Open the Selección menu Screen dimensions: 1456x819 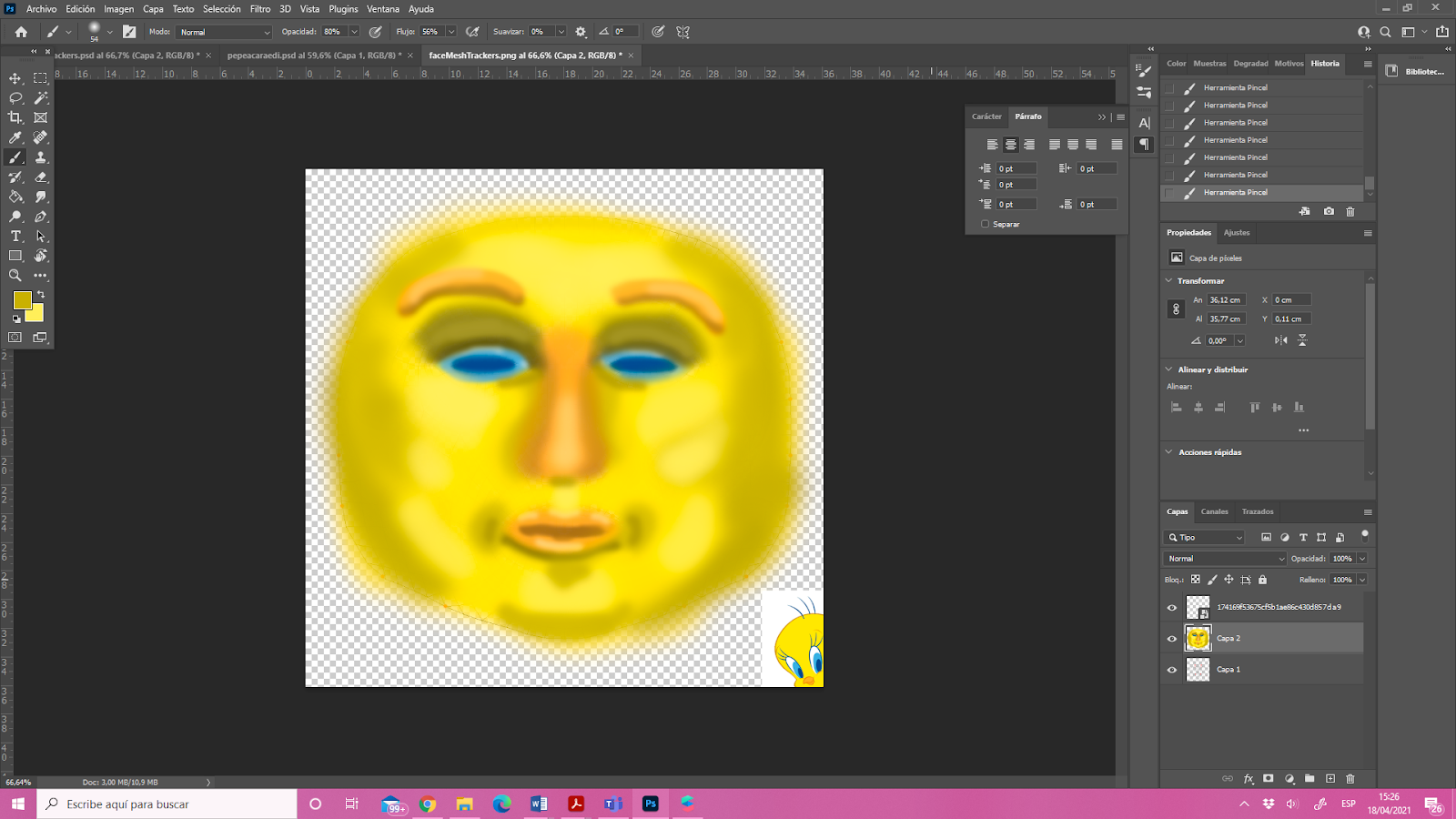(221, 9)
